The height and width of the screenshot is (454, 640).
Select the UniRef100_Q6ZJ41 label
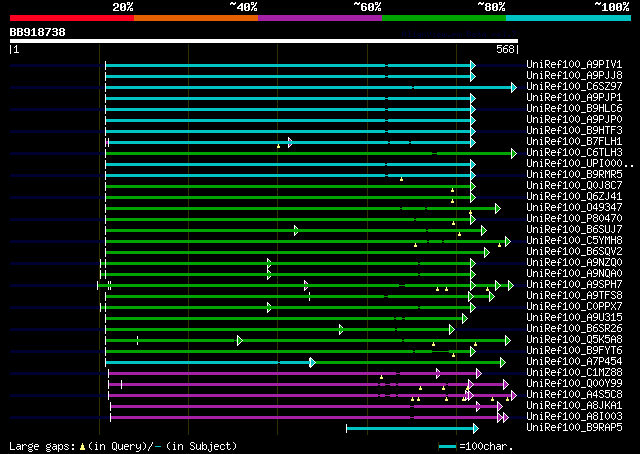574,197
